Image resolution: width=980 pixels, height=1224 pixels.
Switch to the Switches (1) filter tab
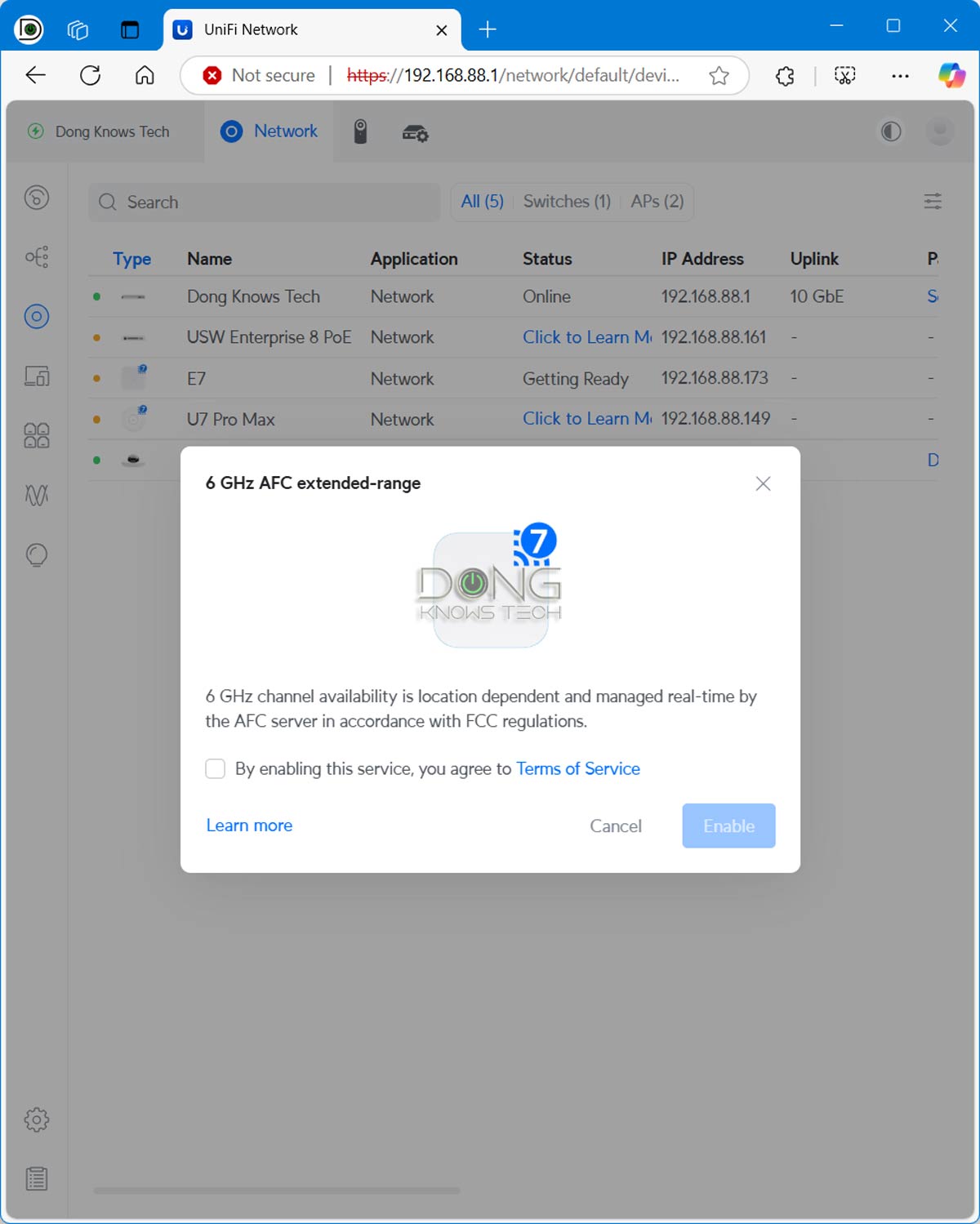(567, 202)
